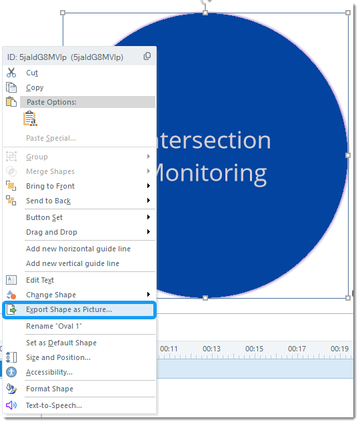Copy the shape ID using the copy icon
The image size is (360, 424).
147,56
